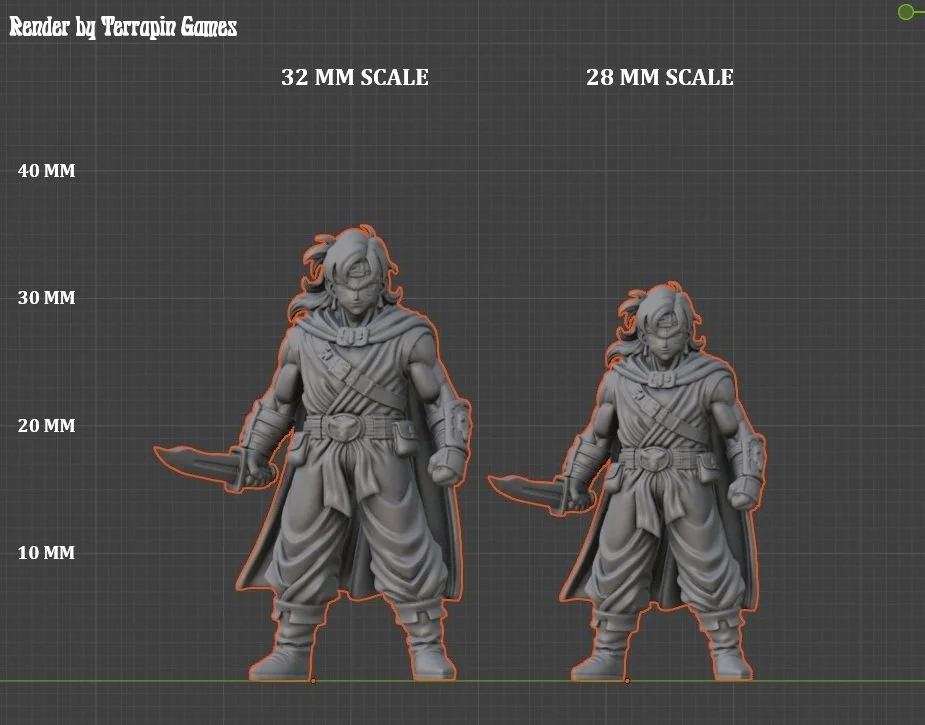
Task: Click the "10 MM" height label
Action: (47, 553)
